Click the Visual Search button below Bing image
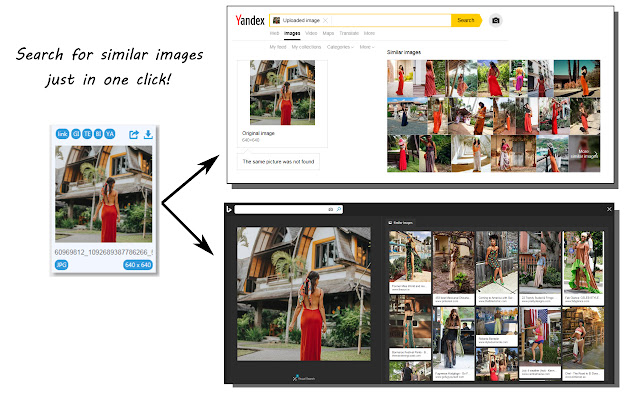Image resolution: width=640 pixels, height=400 pixels. pos(304,378)
